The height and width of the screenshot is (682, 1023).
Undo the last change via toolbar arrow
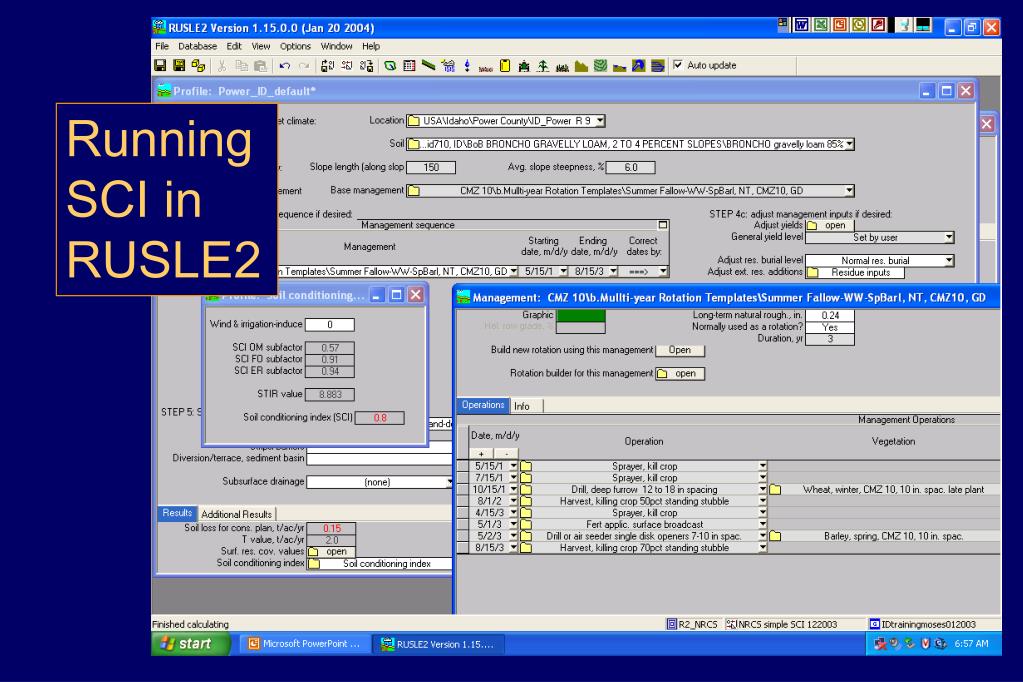(284, 65)
